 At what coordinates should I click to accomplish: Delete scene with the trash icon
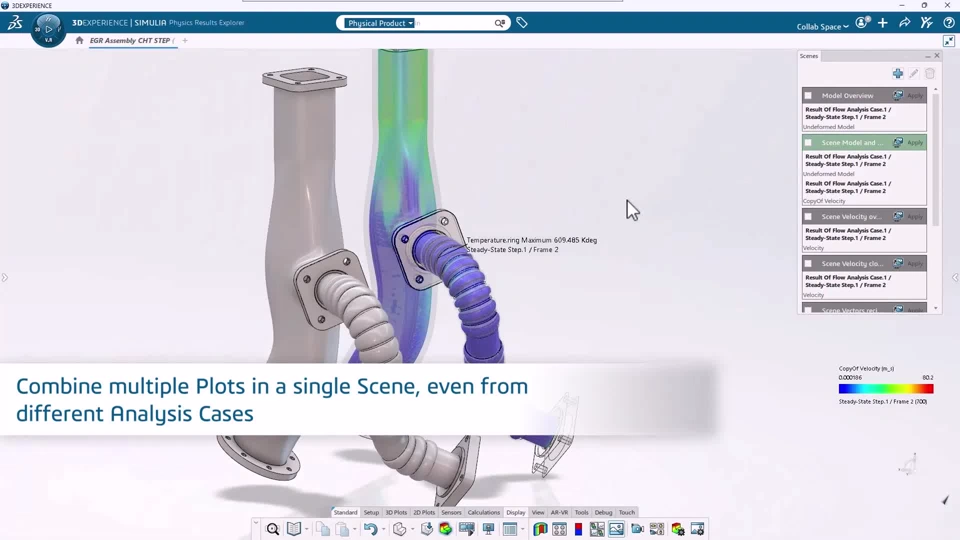pyautogui.click(x=929, y=73)
